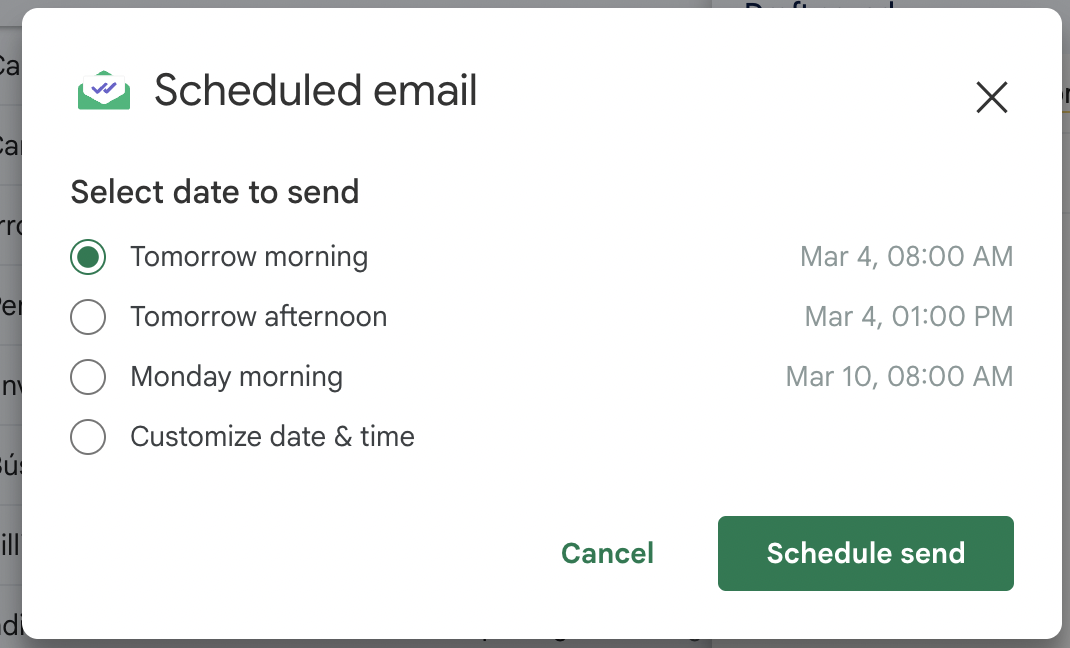This screenshot has width=1070, height=648.
Task: Pick the Monday morning radio button
Action: click(x=88, y=377)
